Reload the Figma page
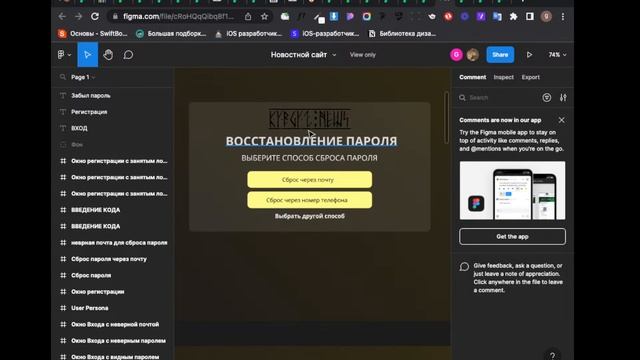Viewport: 640px width, 360px height. 95,16
